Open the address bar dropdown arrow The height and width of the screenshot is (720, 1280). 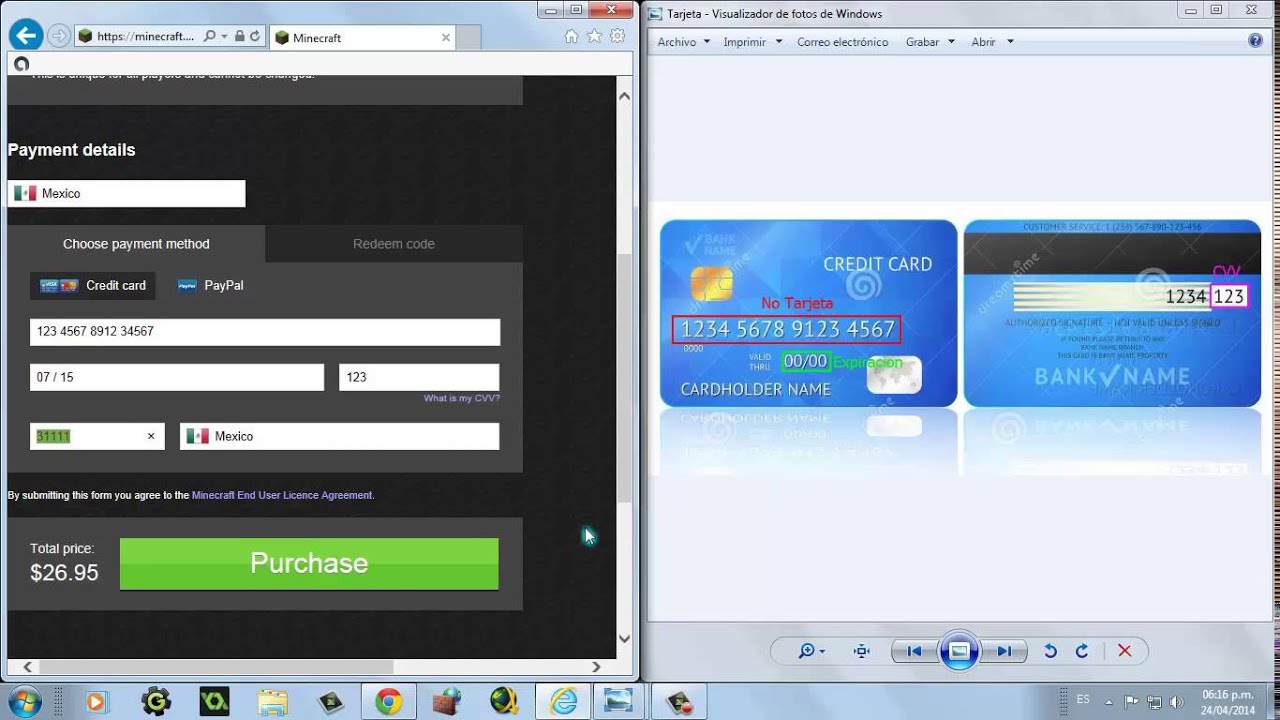click(224, 37)
